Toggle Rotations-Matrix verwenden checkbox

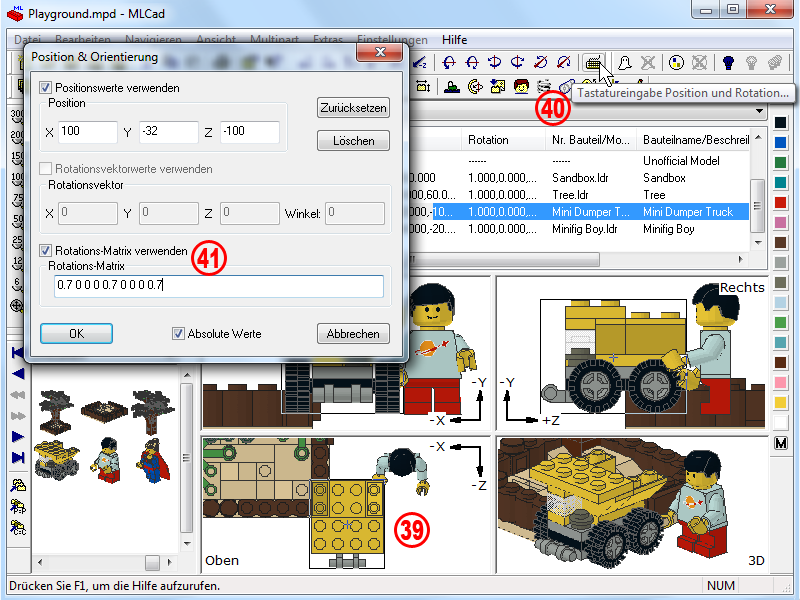point(45,251)
